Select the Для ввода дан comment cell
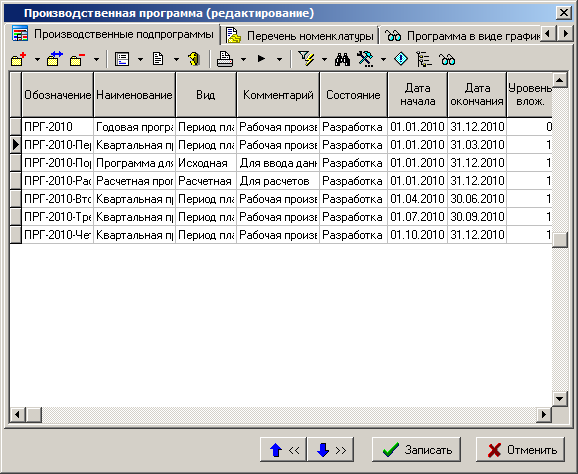Image resolution: width=578 pixels, height=474 pixels. coord(278,163)
